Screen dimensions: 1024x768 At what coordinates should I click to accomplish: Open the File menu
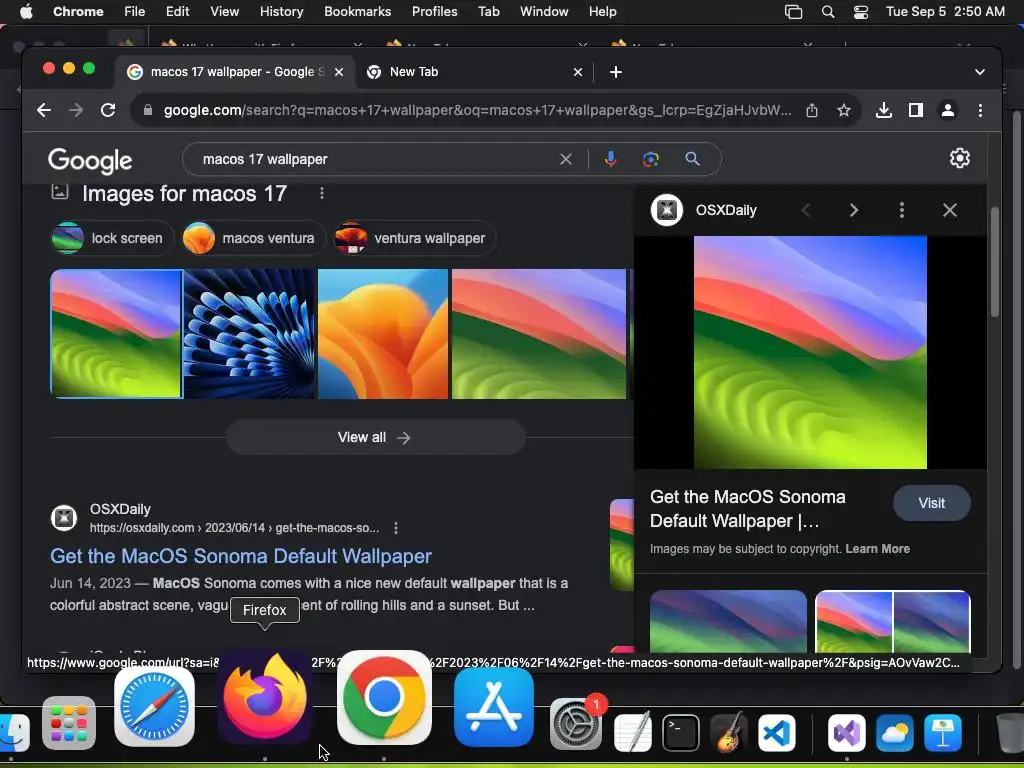135,12
